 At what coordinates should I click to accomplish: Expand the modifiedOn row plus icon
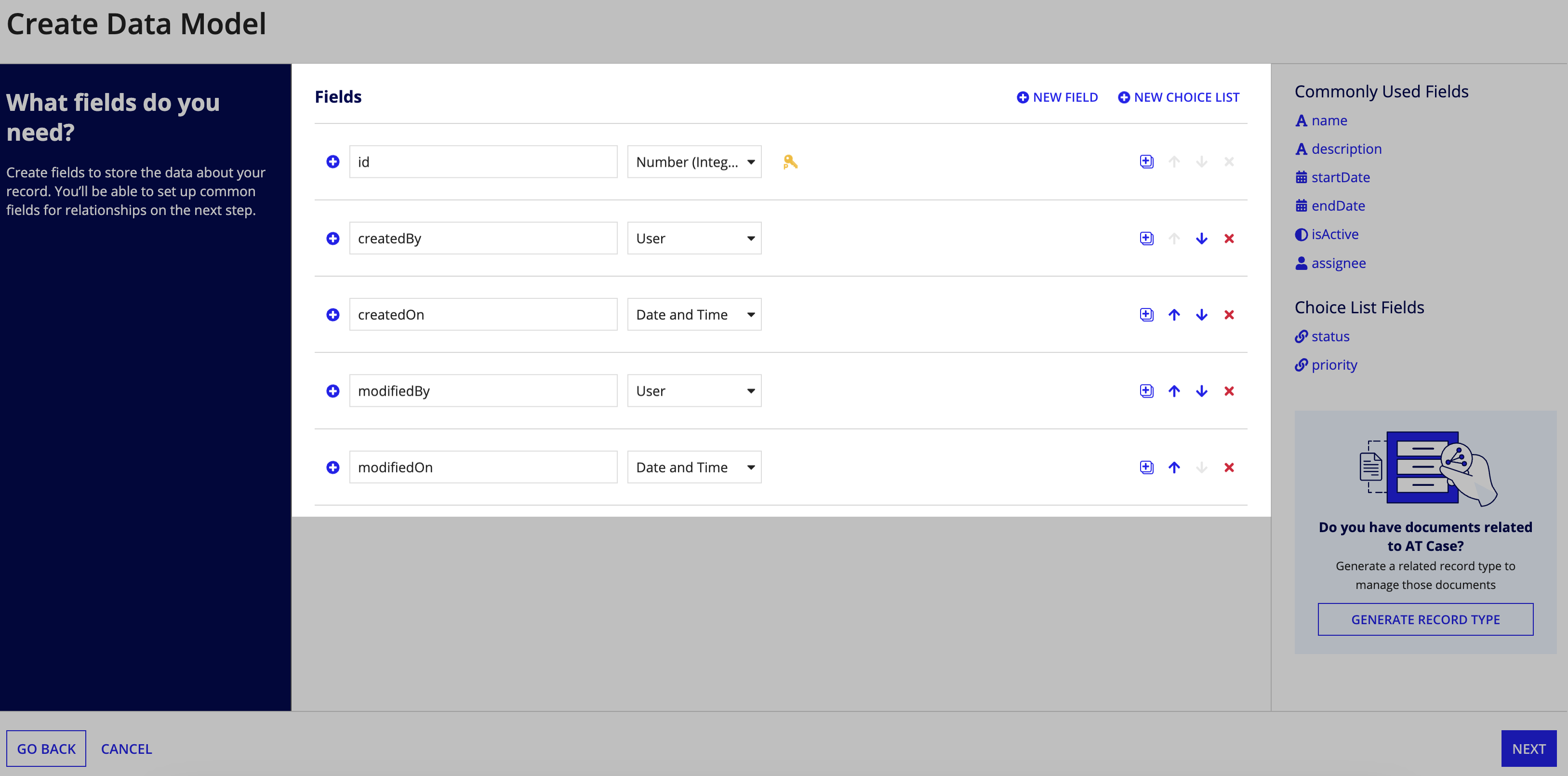pyautogui.click(x=332, y=468)
